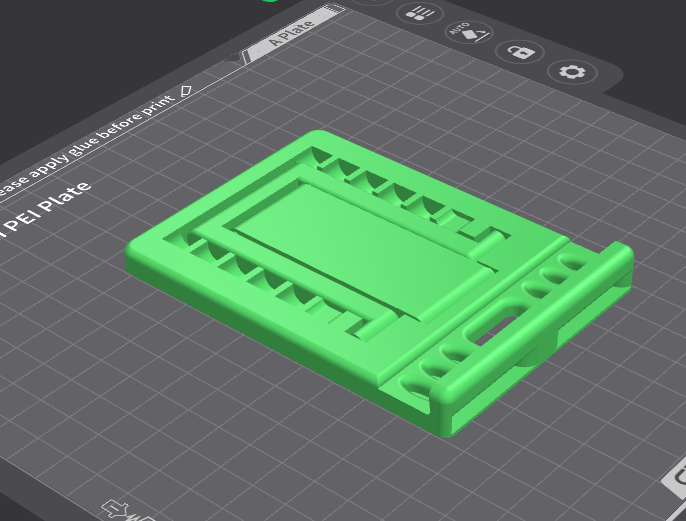Auto orient objects on plate
Screen dimensions: 686x521
[x=469, y=32]
